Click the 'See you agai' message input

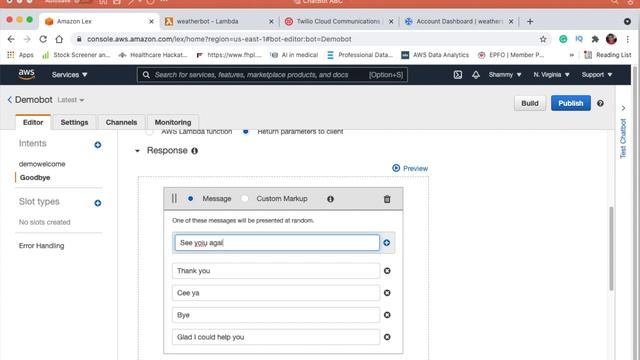pyautogui.click(x=277, y=243)
